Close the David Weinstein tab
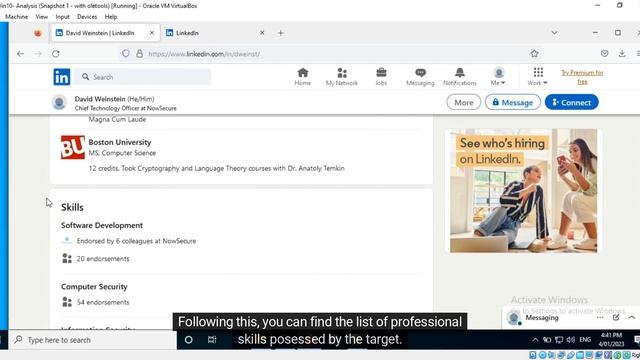 [152, 33]
